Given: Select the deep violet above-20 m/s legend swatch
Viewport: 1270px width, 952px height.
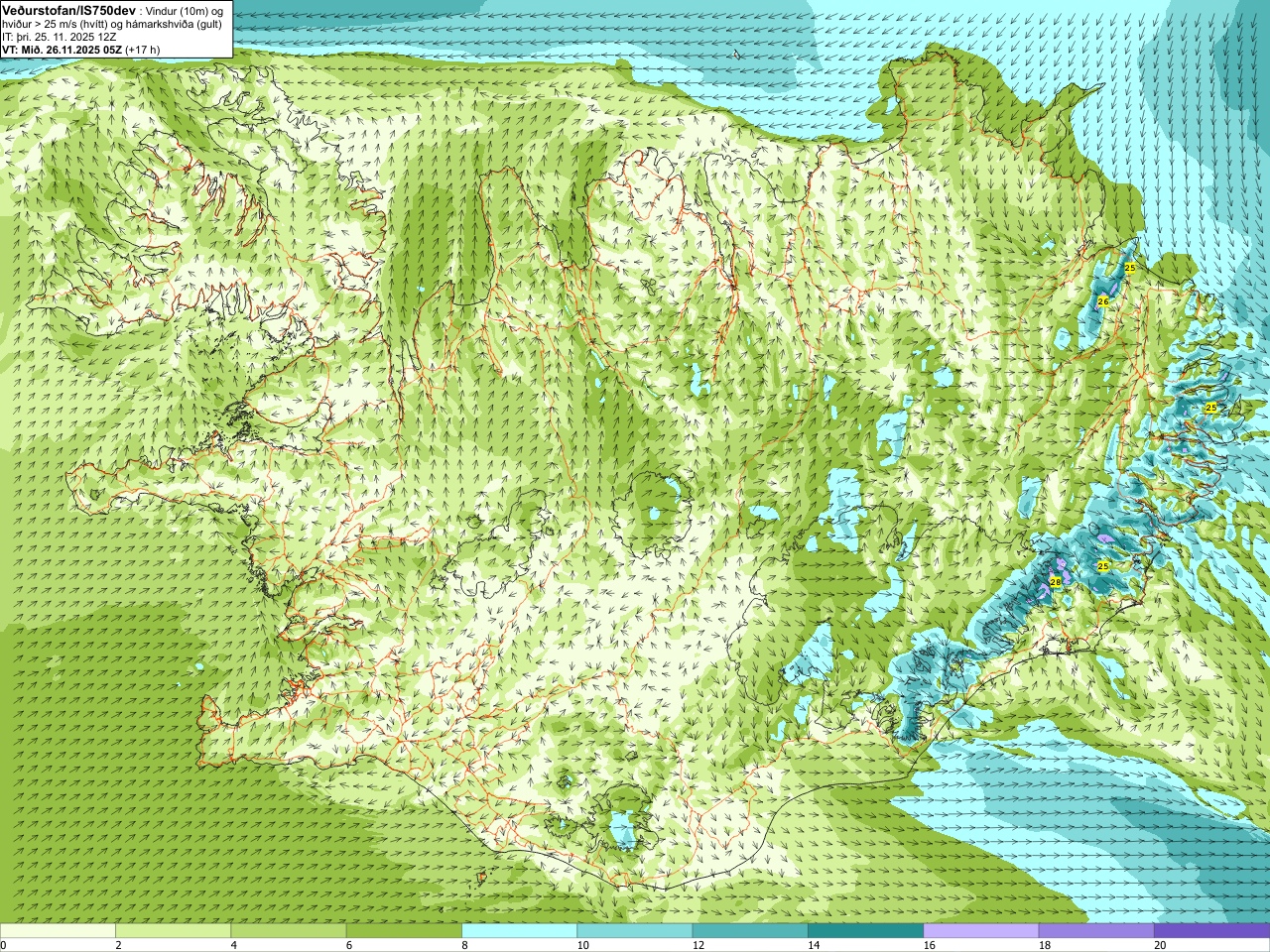Looking at the screenshot, I should pos(1211,930).
